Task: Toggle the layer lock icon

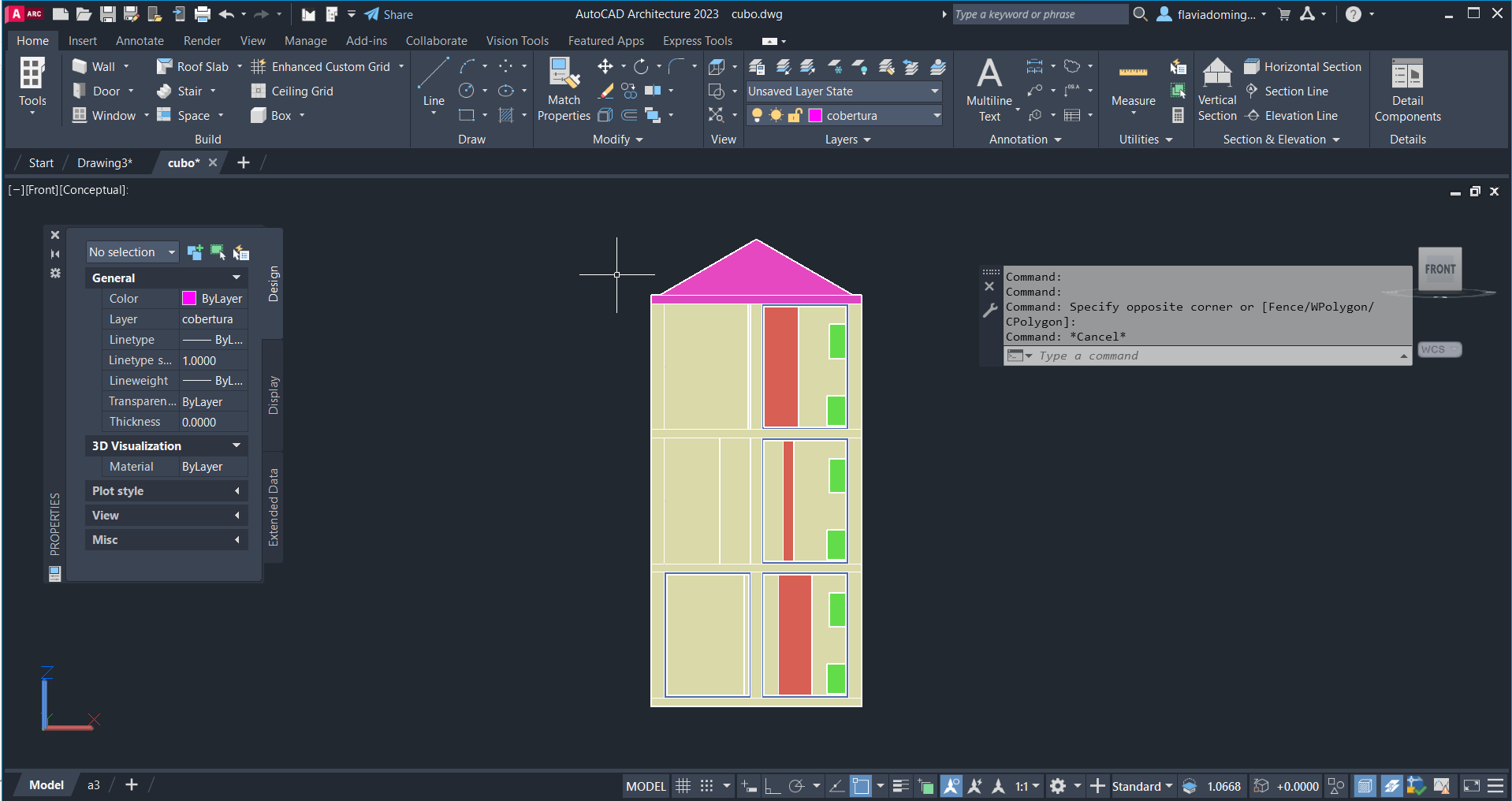Action: click(795, 116)
